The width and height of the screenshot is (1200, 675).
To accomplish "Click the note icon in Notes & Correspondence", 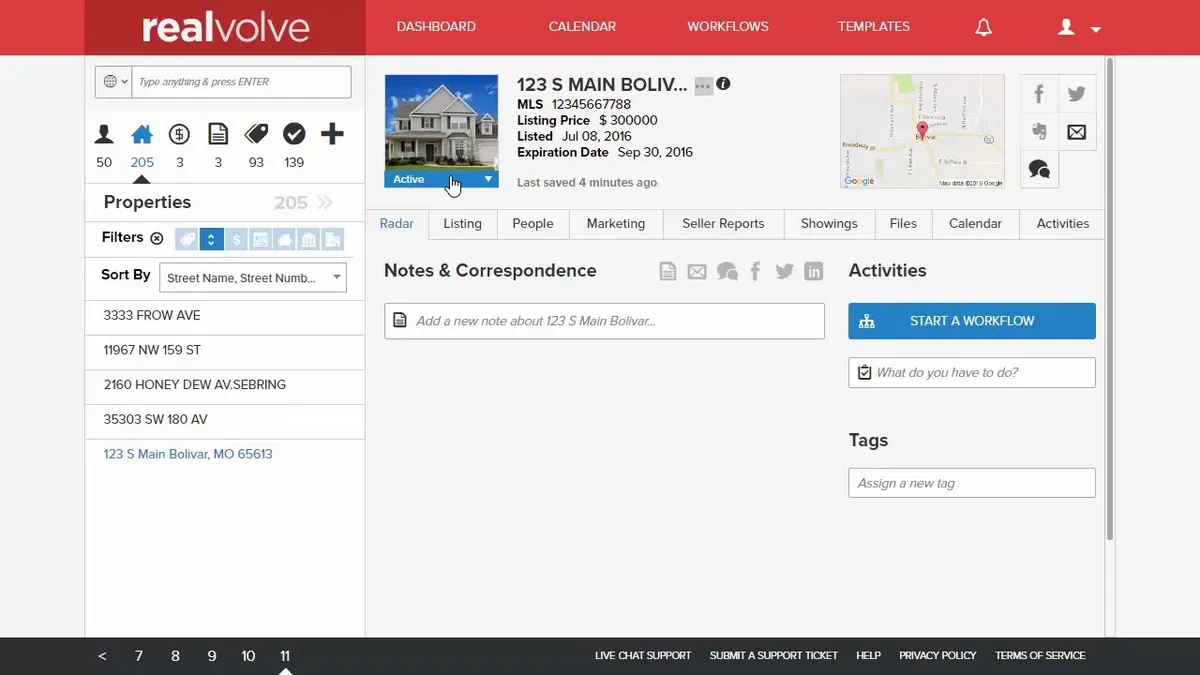I will (668, 271).
